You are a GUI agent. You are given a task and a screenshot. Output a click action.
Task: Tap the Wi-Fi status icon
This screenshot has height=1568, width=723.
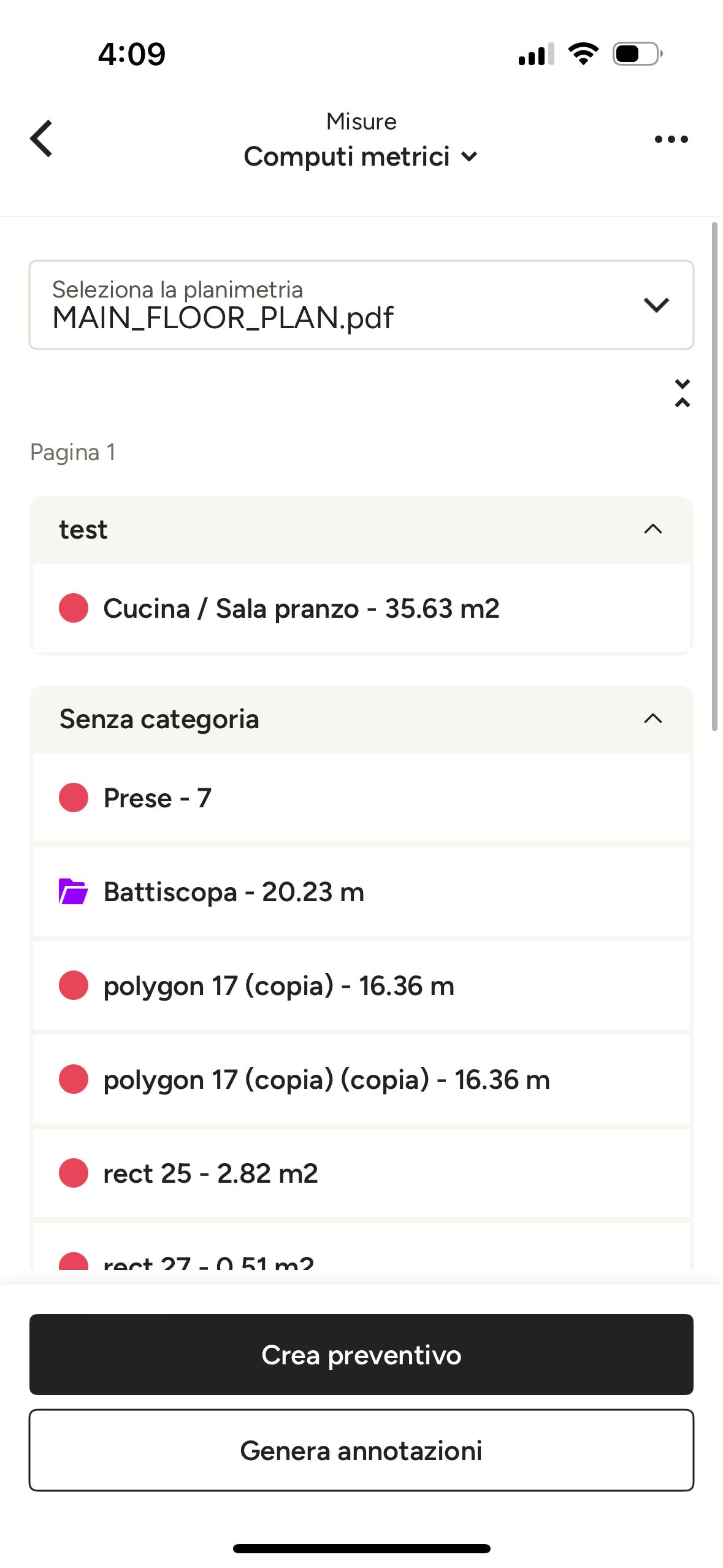[583, 54]
